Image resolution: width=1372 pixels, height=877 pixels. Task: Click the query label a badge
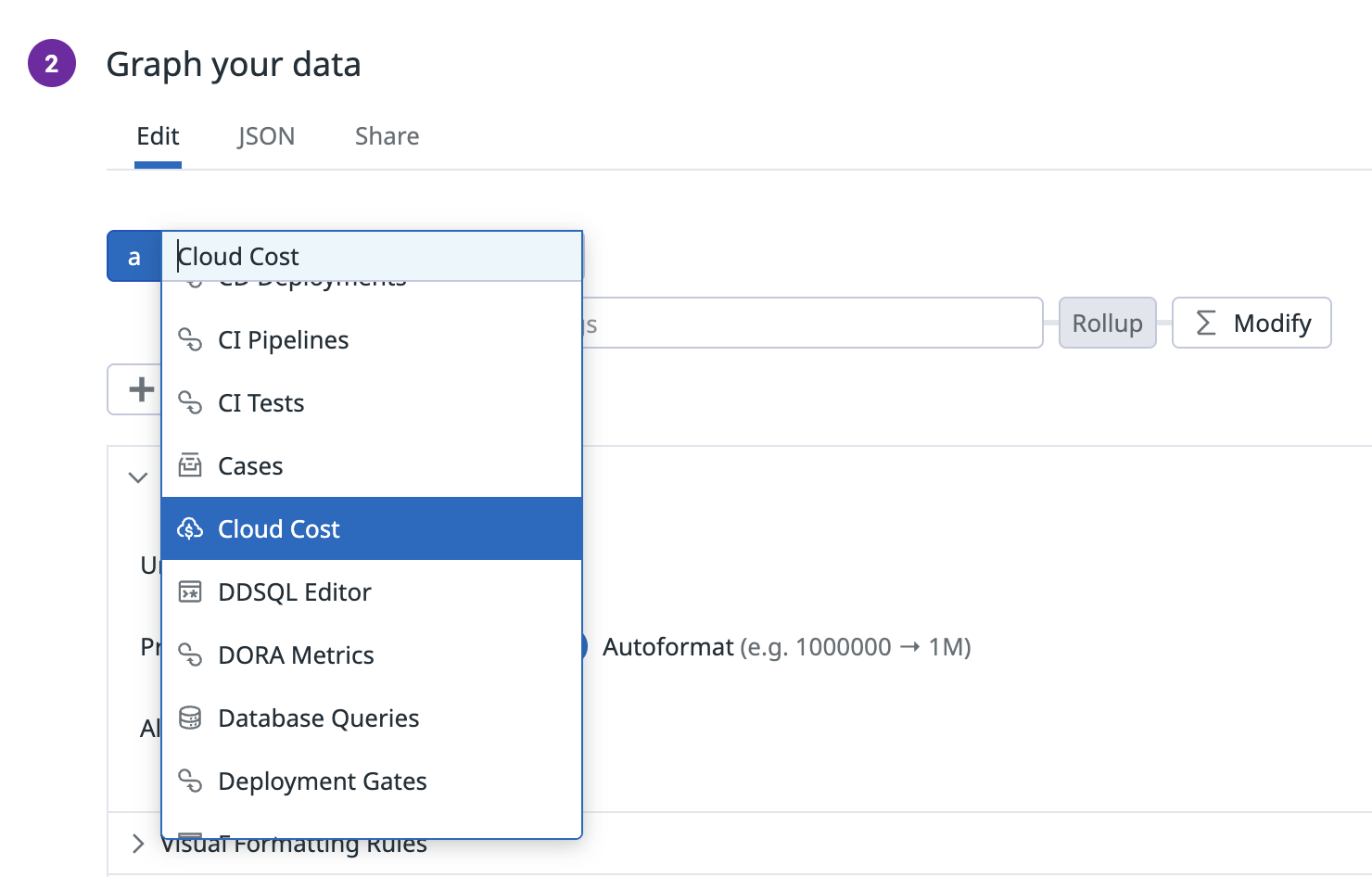coord(134,256)
